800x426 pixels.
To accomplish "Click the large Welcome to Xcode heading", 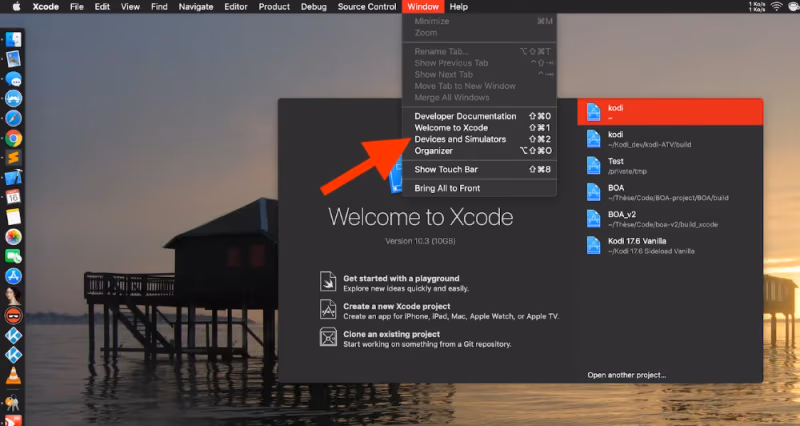I will [420, 217].
